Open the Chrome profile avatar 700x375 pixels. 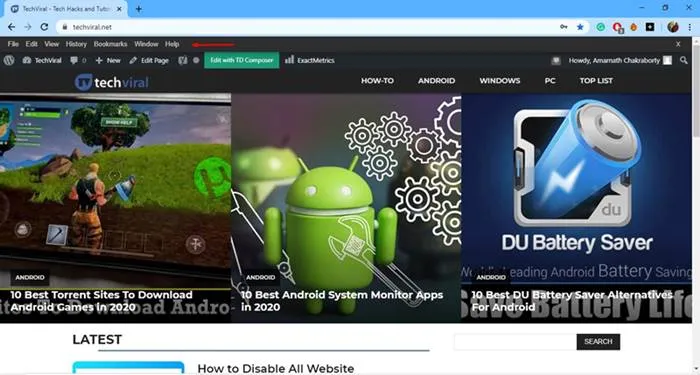click(x=673, y=27)
